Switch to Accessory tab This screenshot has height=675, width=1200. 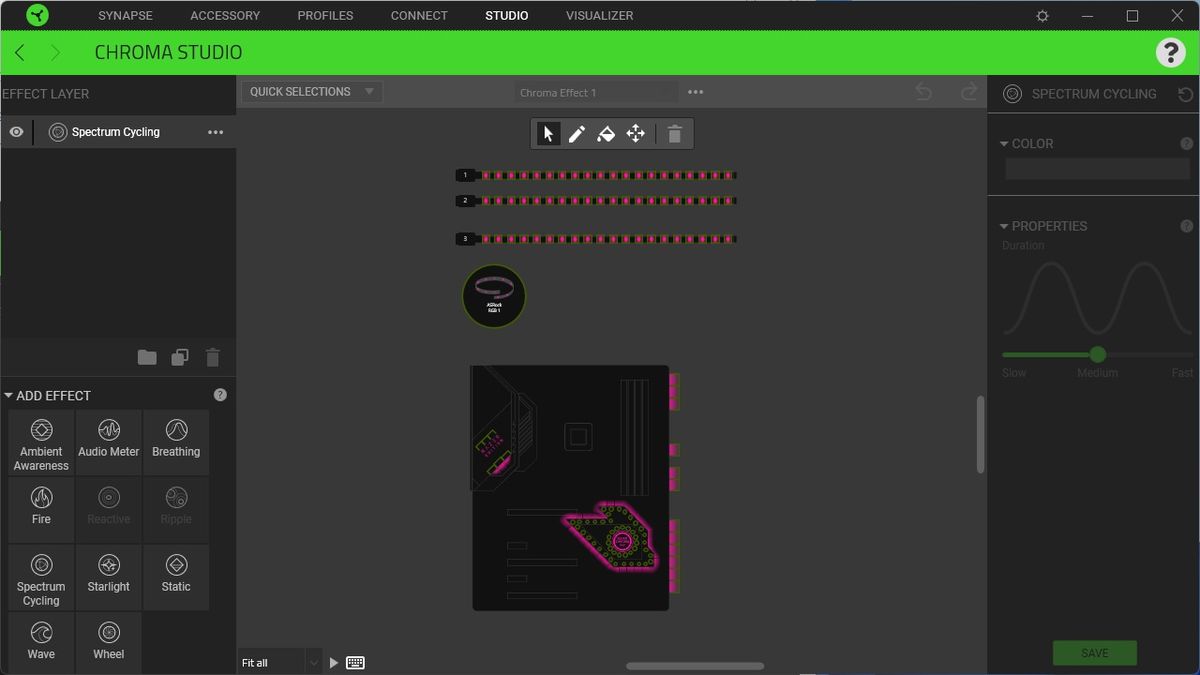[225, 16]
